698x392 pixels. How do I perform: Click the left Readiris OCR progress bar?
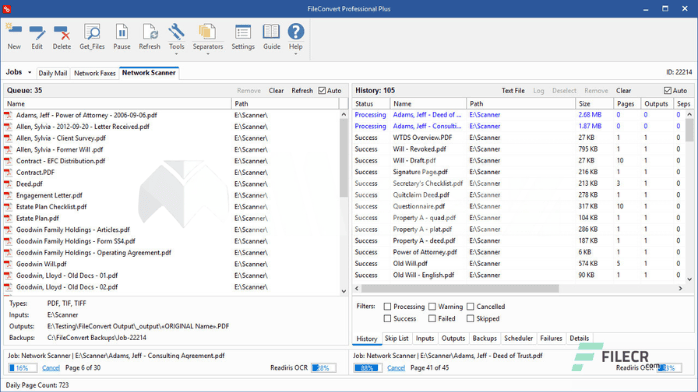coord(323,368)
